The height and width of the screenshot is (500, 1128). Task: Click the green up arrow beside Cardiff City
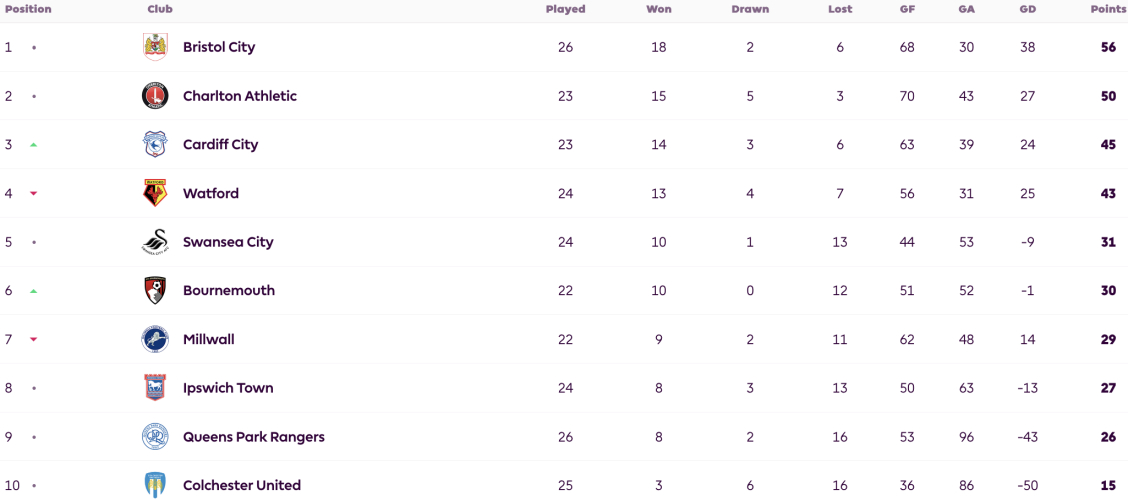click(x=33, y=145)
